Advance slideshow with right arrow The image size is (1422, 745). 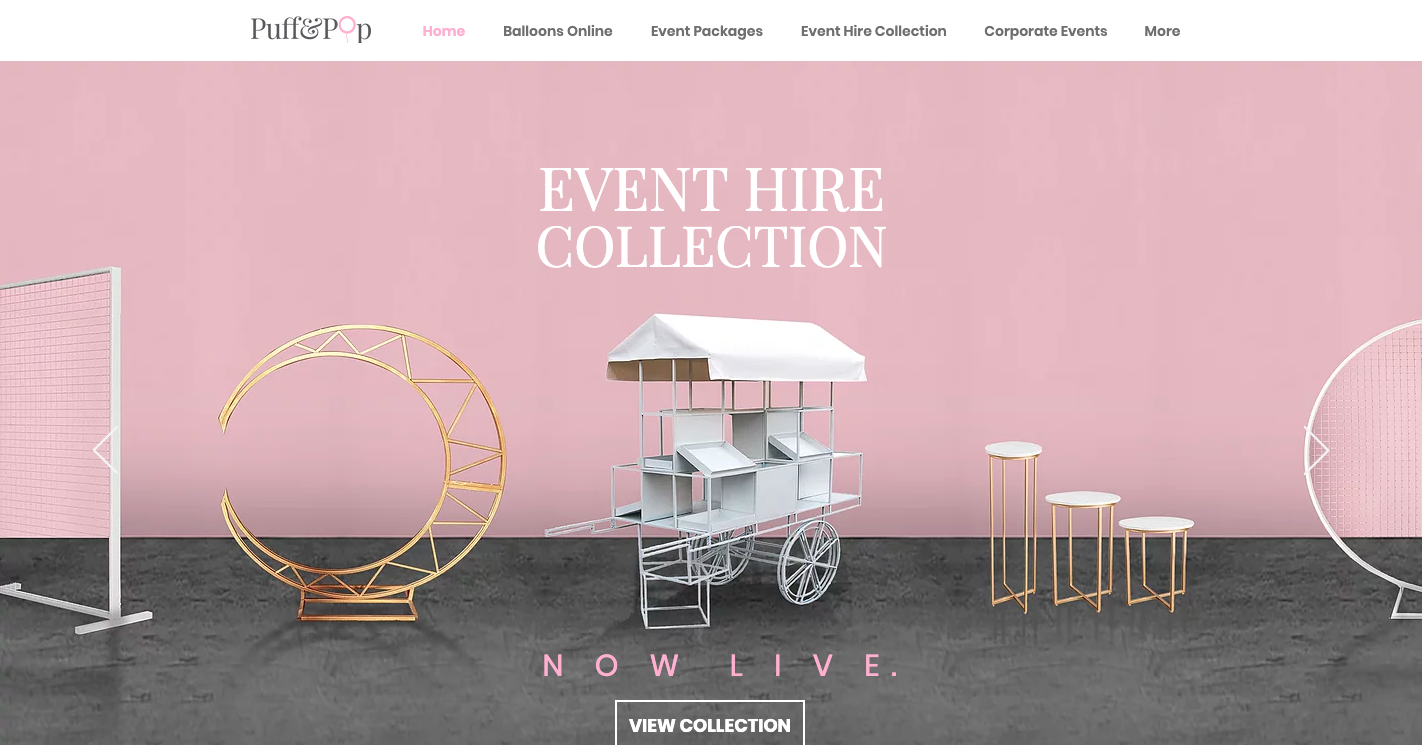click(1317, 450)
